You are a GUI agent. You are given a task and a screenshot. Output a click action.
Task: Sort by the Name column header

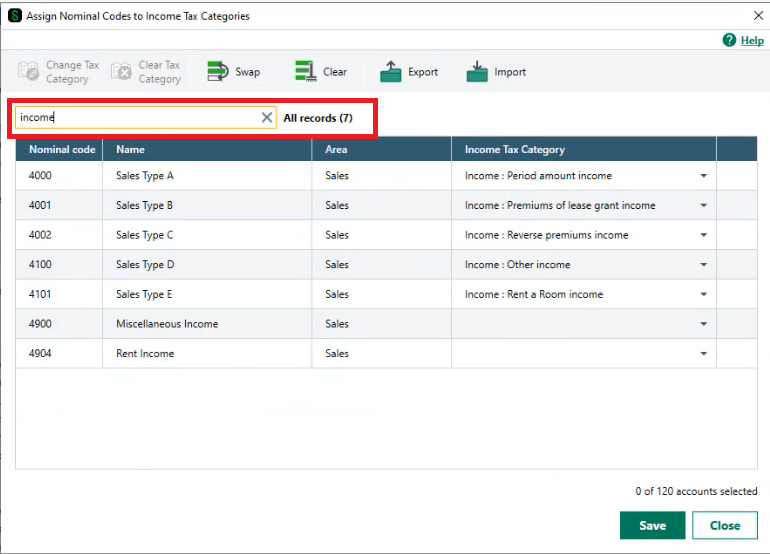207,149
